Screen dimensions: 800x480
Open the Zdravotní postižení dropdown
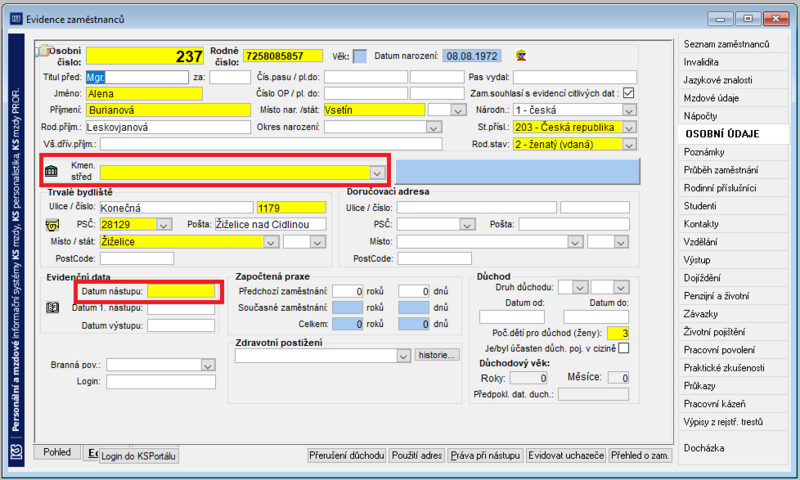point(403,356)
